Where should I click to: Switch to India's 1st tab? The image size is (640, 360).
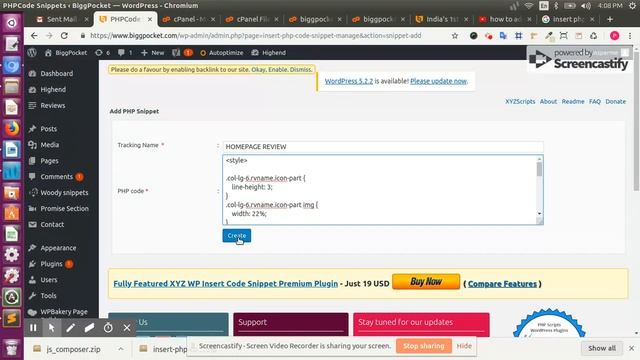tap(442, 19)
